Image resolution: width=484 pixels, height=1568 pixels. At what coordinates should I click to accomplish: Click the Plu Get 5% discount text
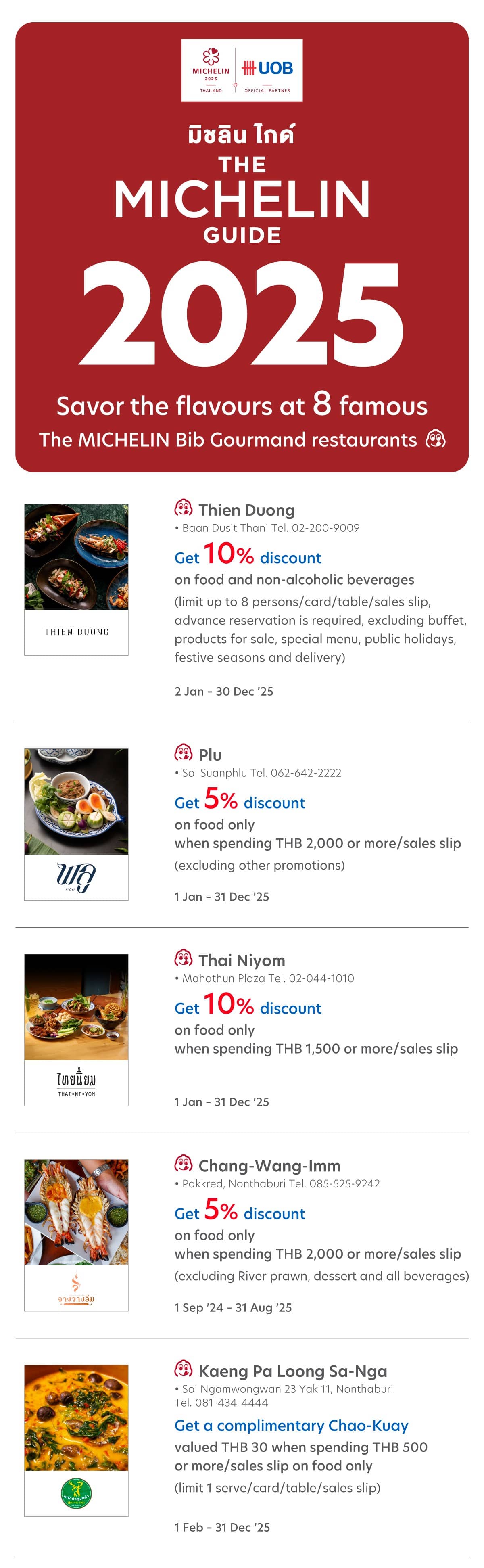240,799
